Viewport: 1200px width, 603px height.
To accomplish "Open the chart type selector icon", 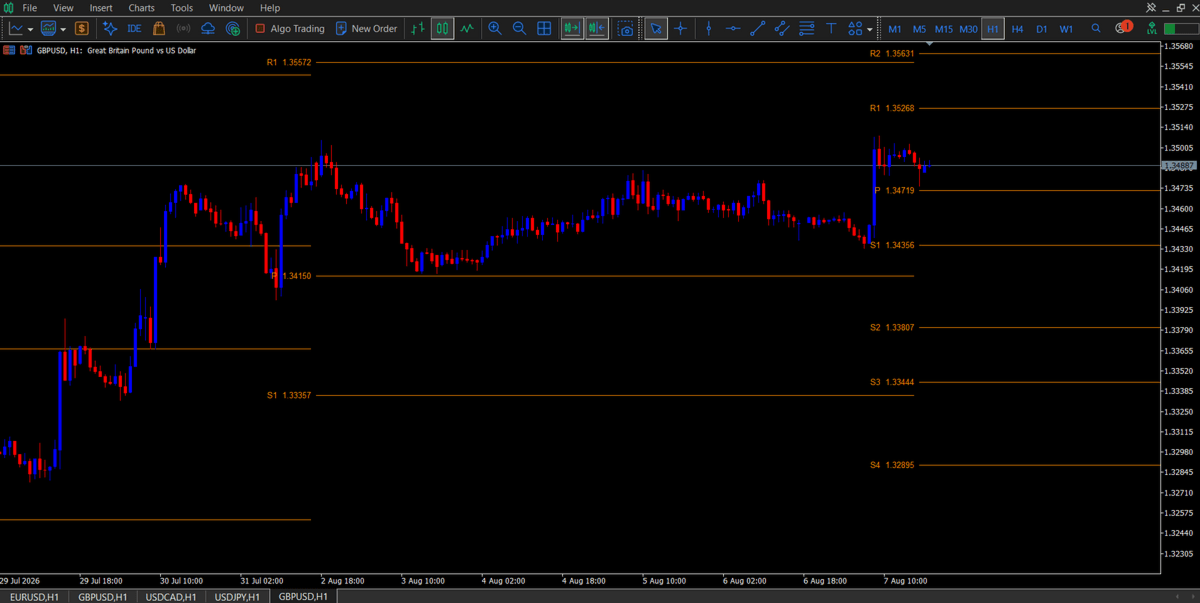I will pos(16,29).
